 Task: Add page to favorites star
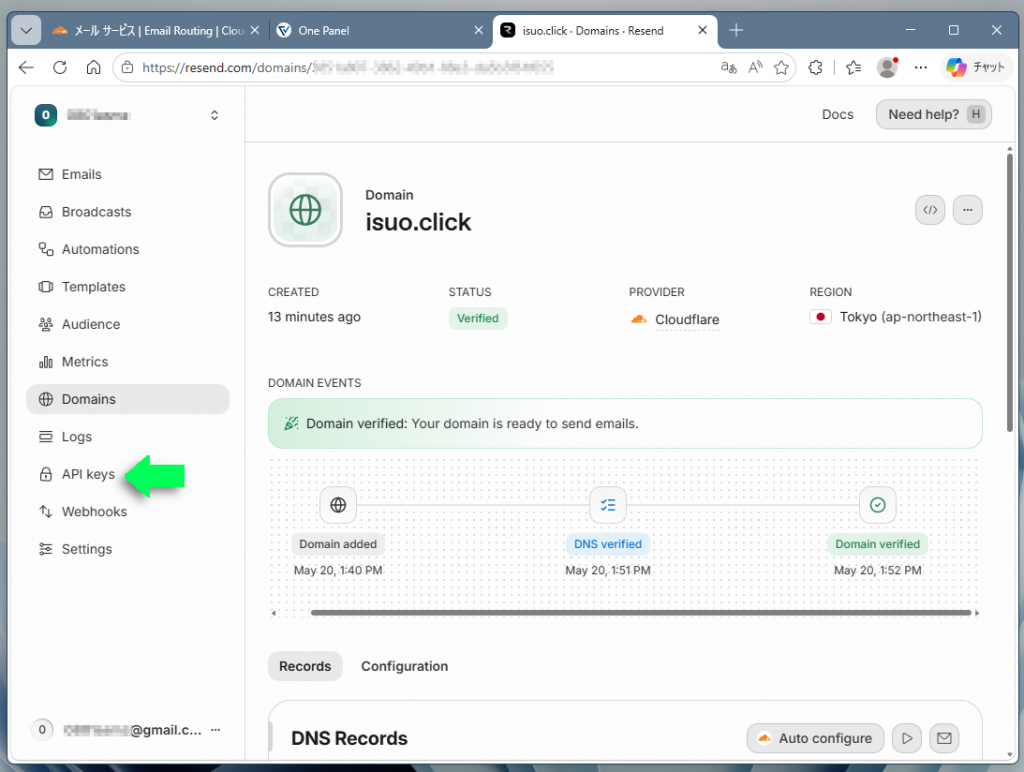coord(781,67)
